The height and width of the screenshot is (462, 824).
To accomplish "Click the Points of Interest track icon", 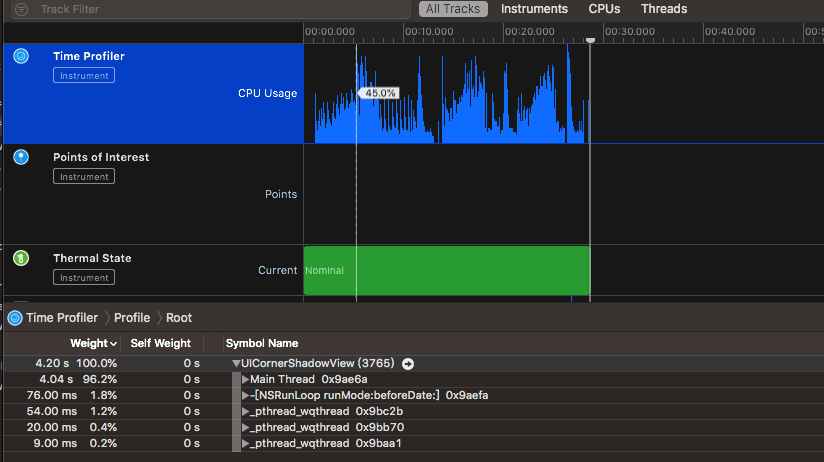I will click(21, 157).
